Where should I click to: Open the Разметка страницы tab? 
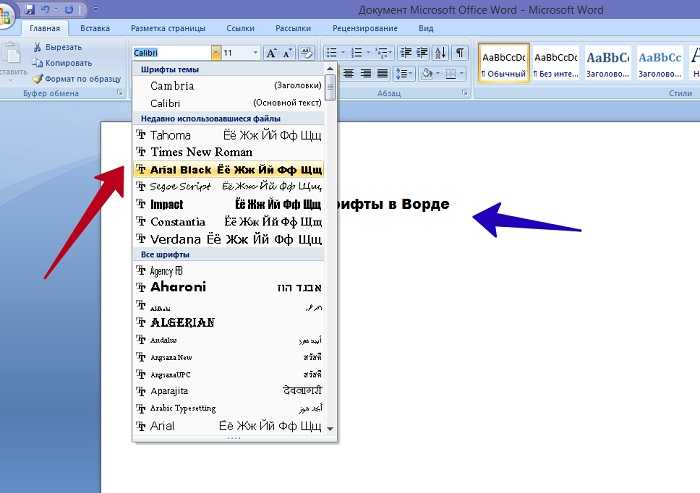(x=168, y=28)
